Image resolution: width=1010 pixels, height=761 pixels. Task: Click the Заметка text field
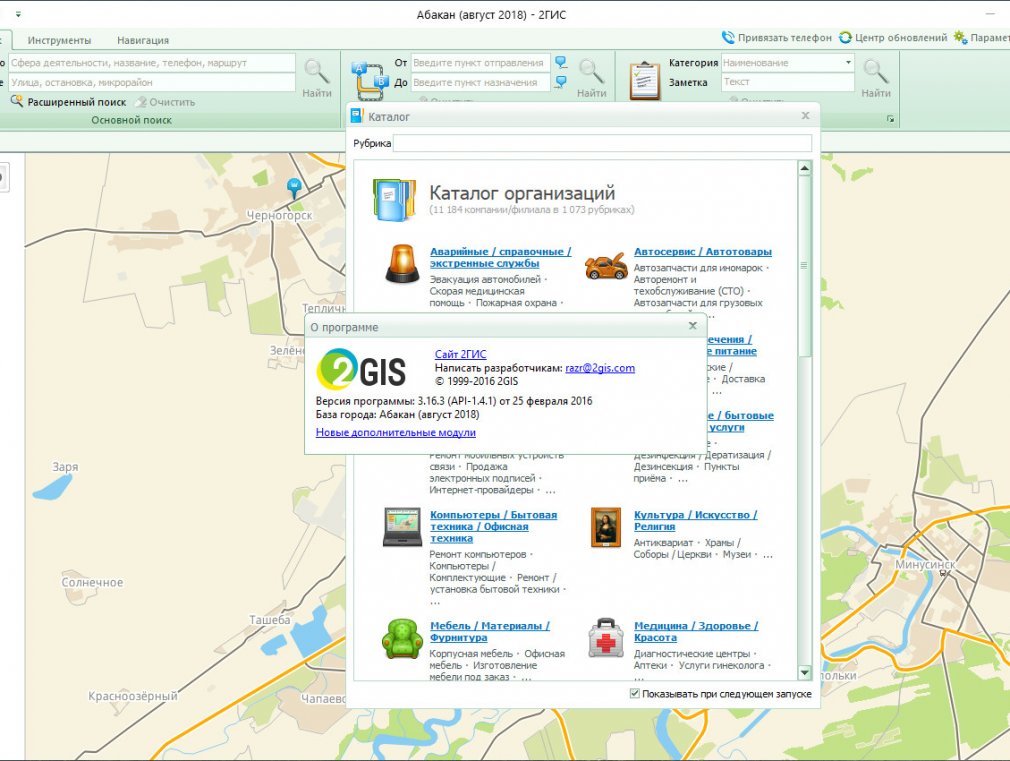(787, 82)
